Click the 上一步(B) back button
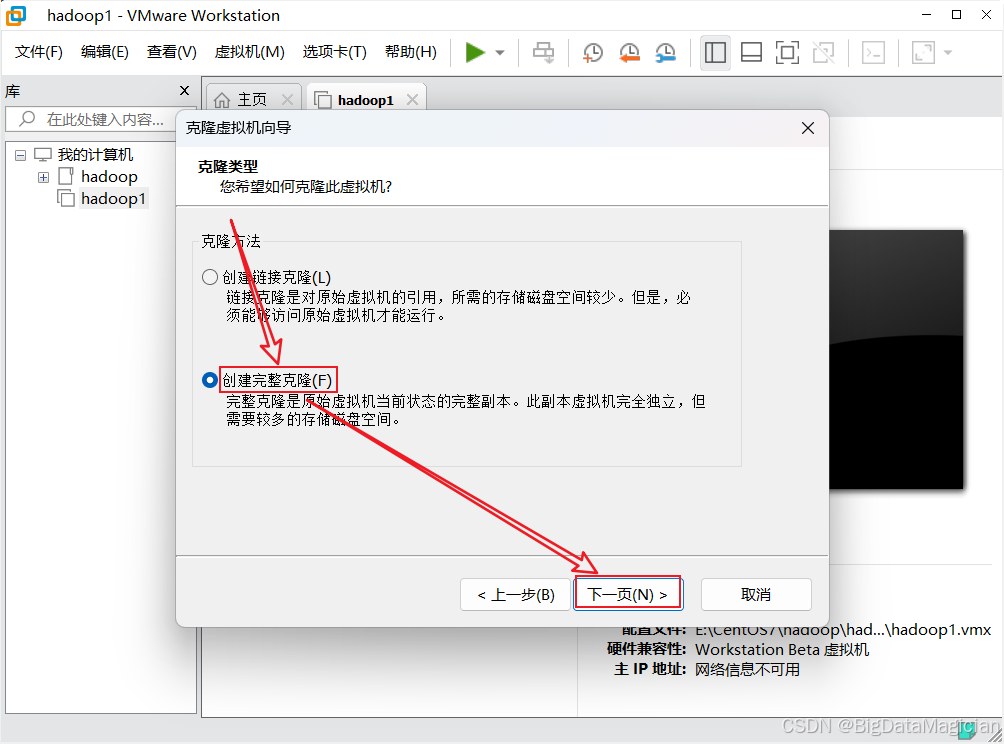Viewport: 1004px width, 744px height. click(515, 595)
